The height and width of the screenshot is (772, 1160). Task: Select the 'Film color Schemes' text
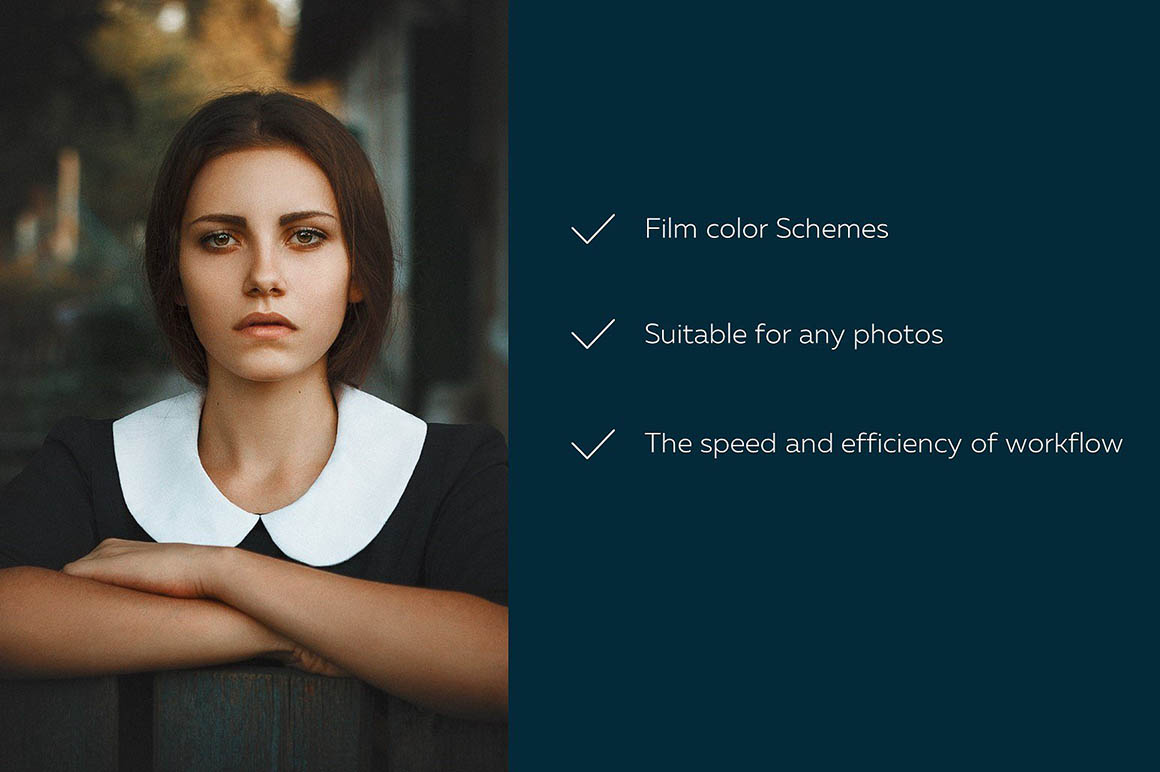(x=766, y=228)
